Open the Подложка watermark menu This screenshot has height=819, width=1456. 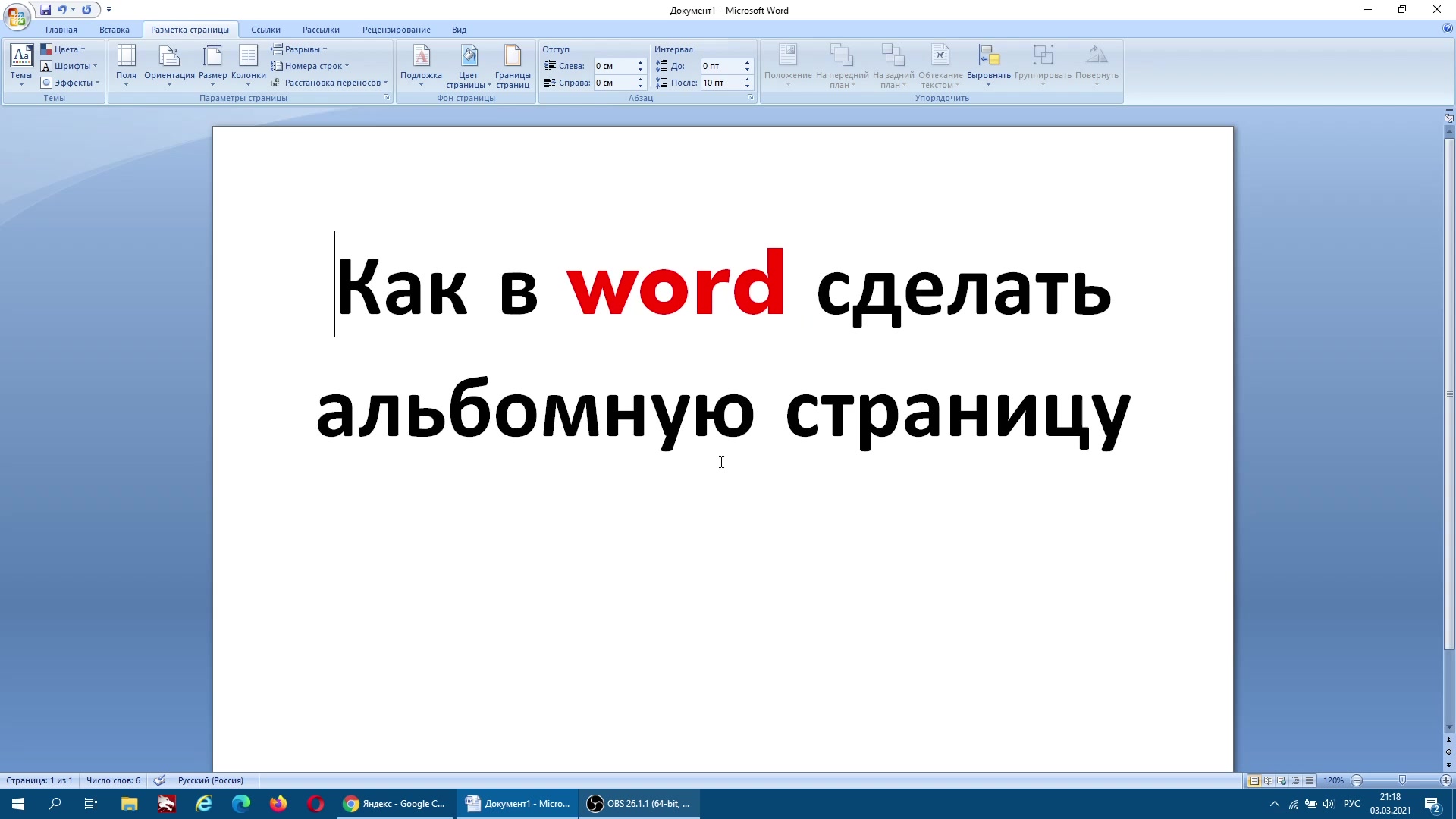421,64
